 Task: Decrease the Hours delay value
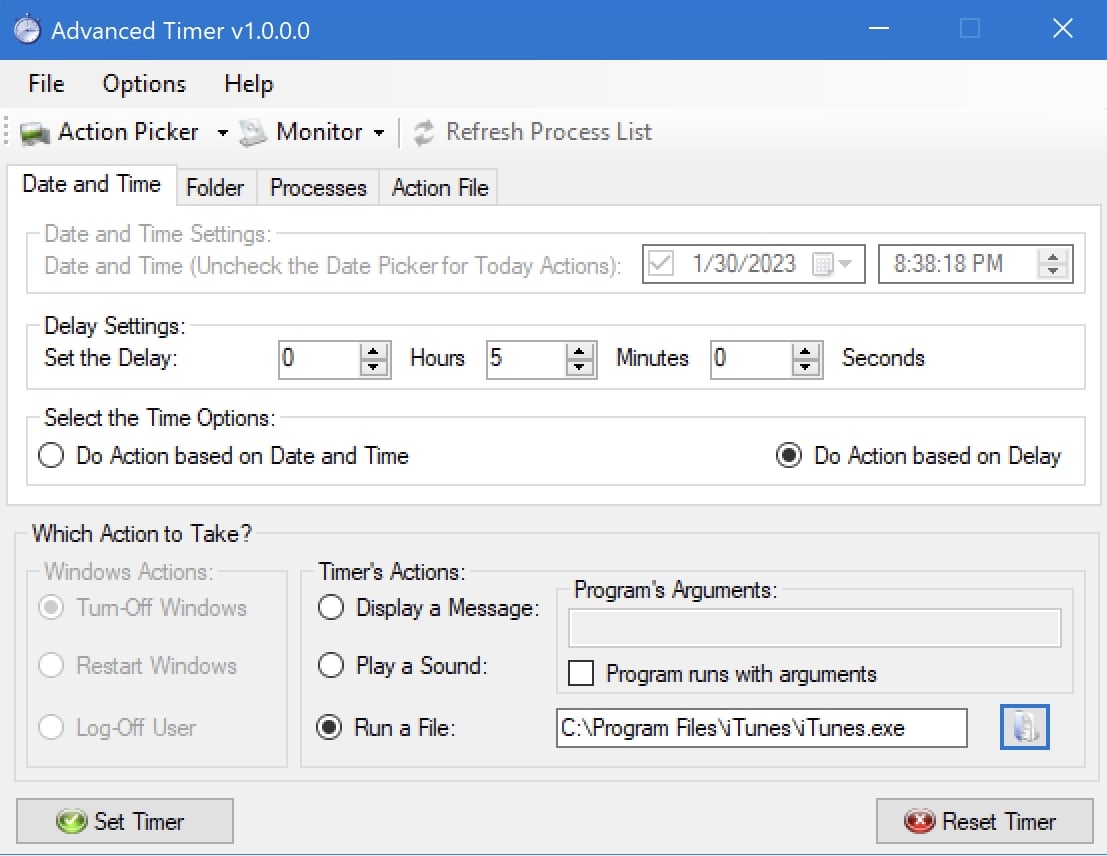[x=373, y=367]
